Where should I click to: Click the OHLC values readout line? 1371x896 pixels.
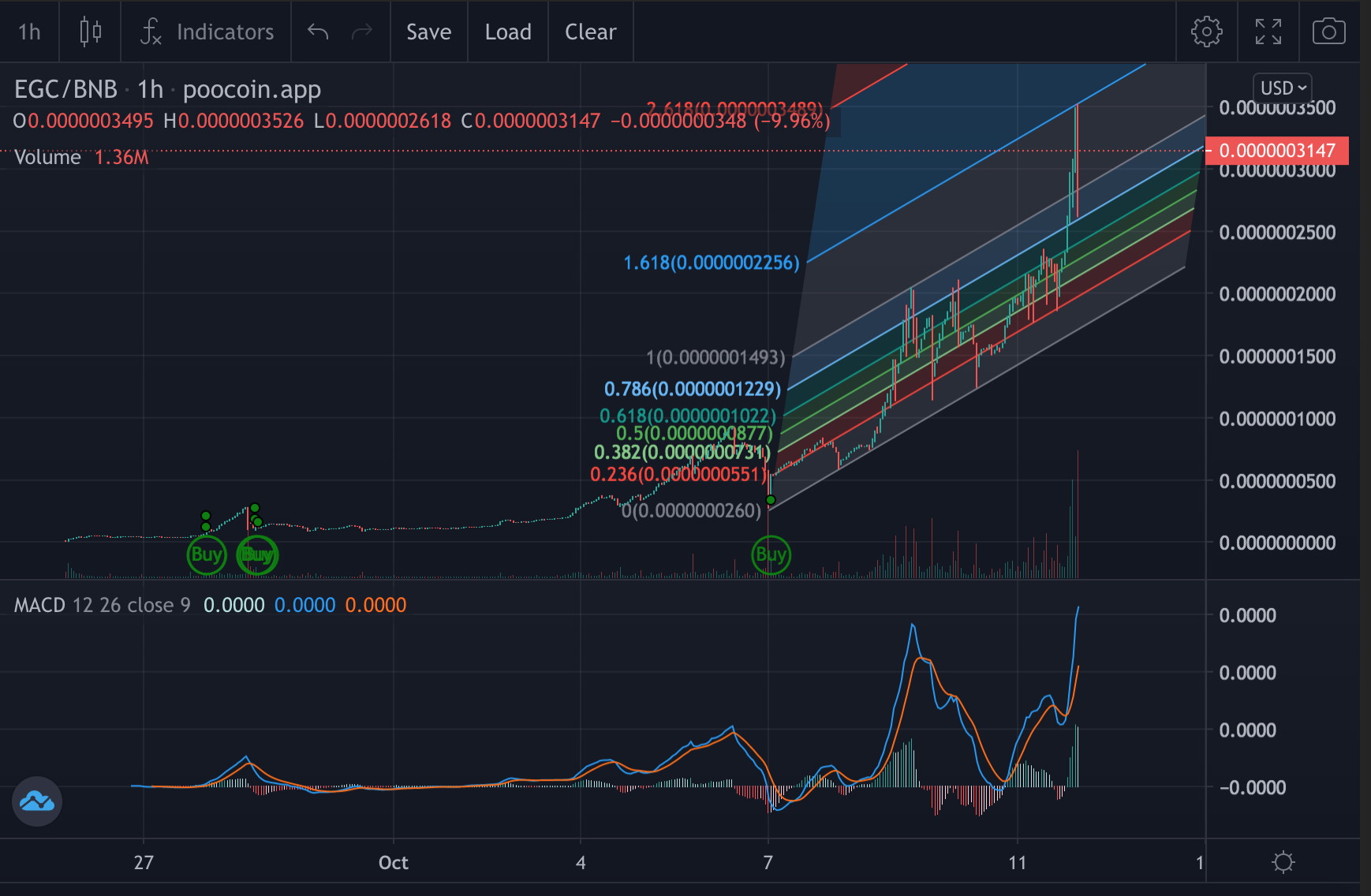point(421,121)
